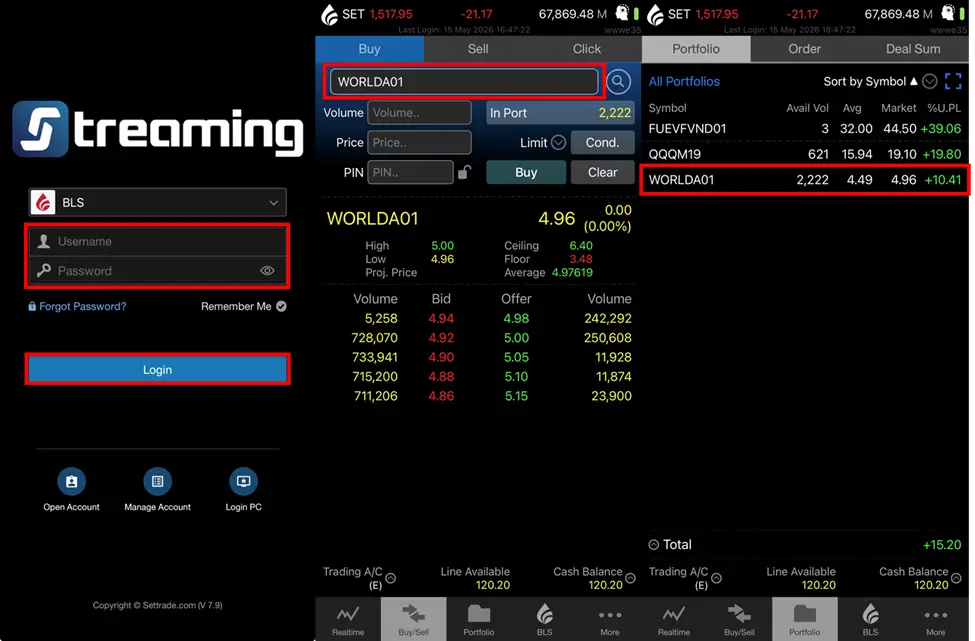Image resolution: width=975 pixels, height=641 pixels.
Task: Select the FUEVFVND01 portfolio row
Action: point(805,129)
